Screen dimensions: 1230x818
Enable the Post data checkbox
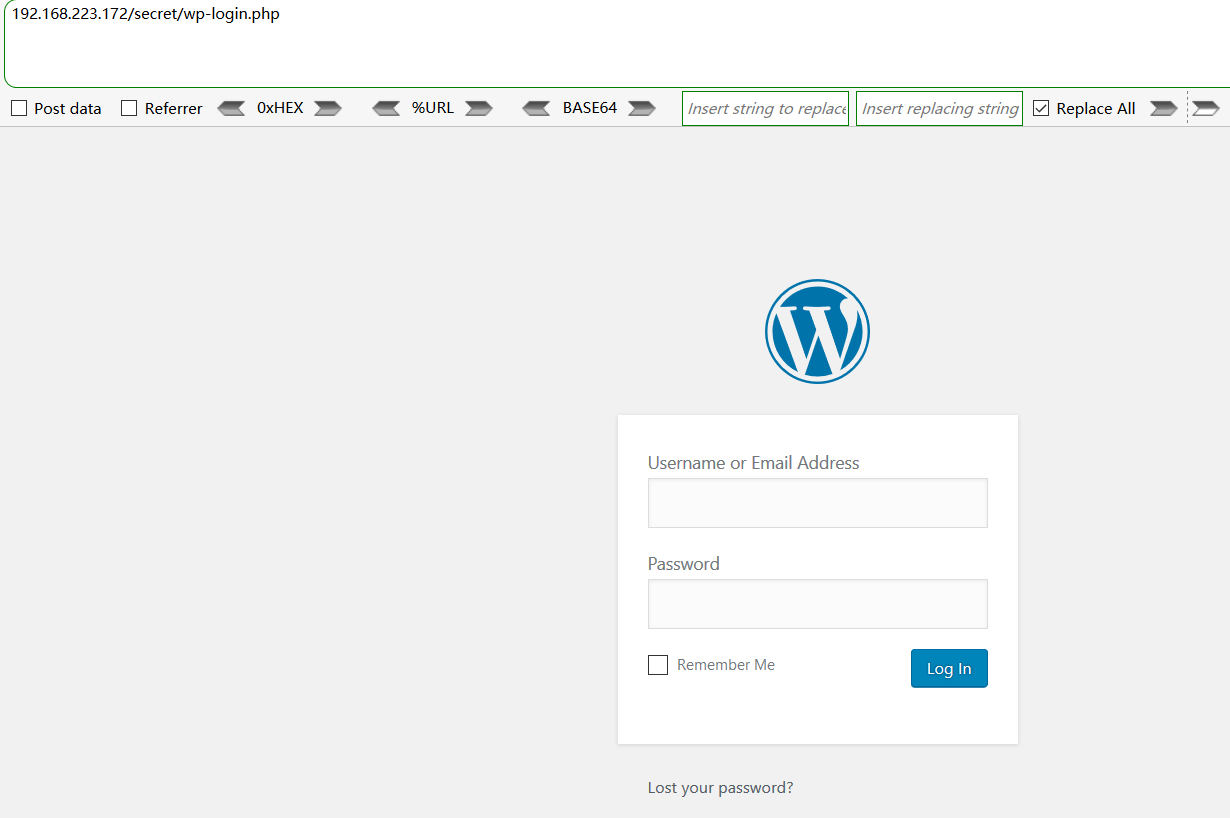coord(19,108)
